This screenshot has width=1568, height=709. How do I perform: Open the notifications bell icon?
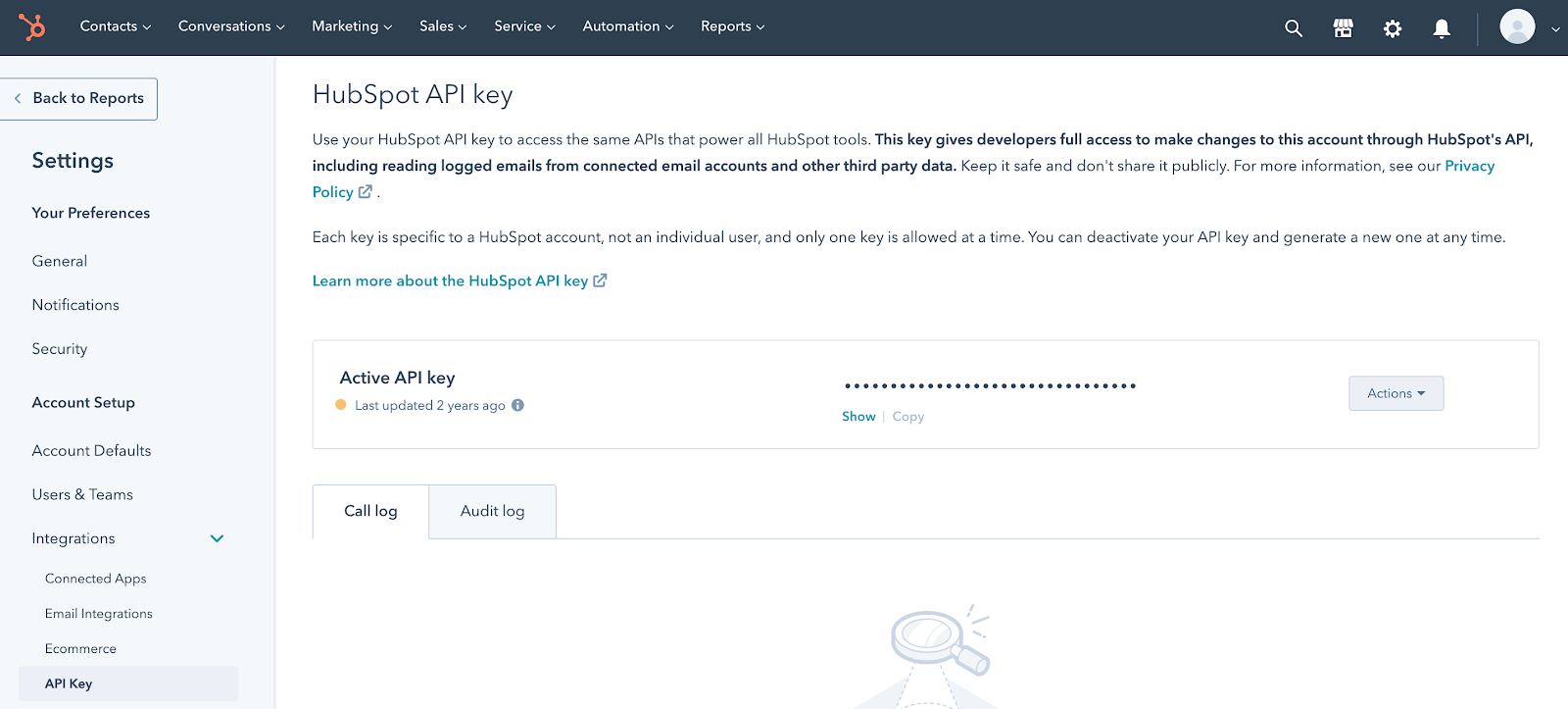[1441, 28]
